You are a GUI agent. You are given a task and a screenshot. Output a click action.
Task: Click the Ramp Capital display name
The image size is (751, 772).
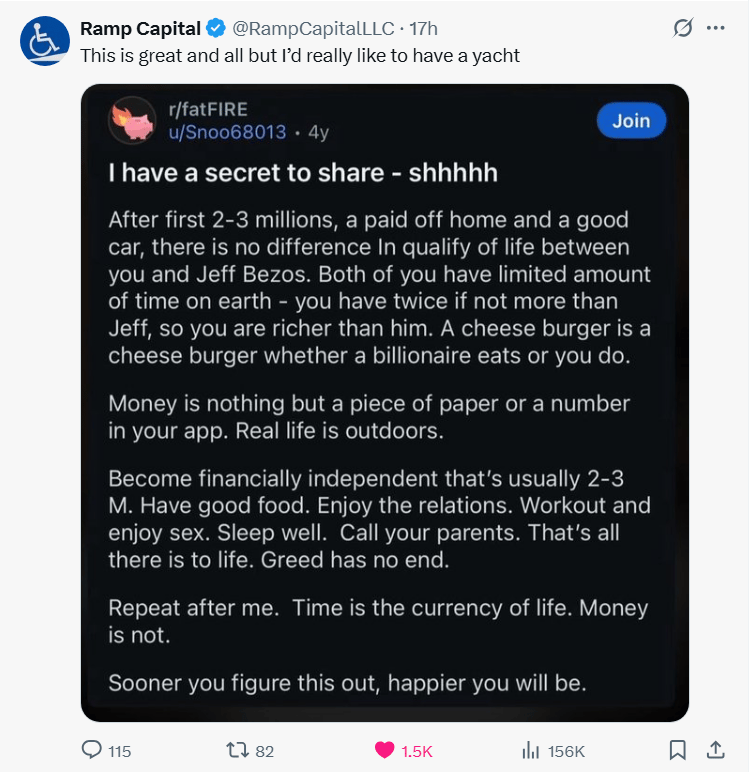(x=140, y=29)
